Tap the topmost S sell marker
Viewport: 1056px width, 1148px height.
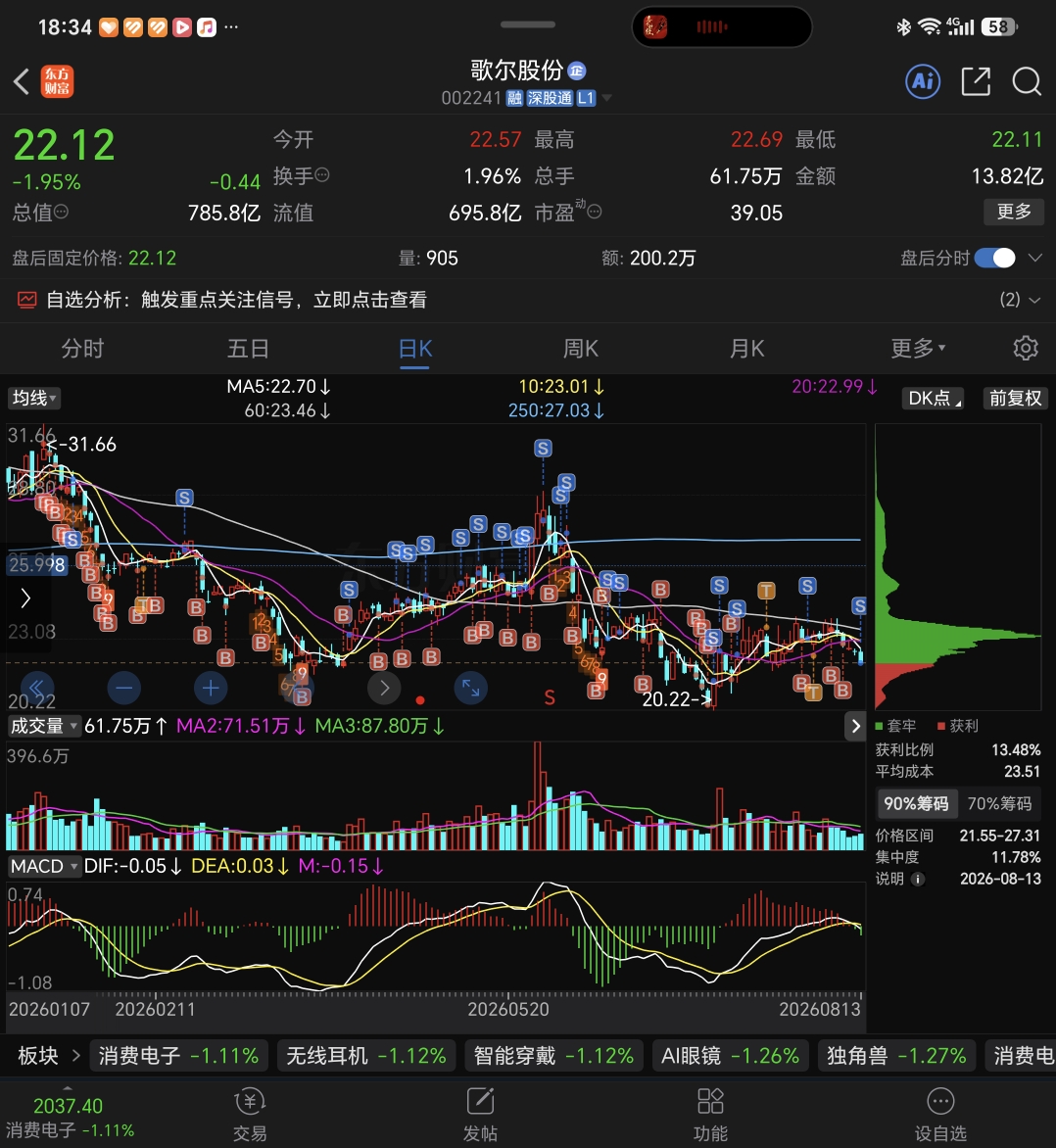tap(543, 448)
